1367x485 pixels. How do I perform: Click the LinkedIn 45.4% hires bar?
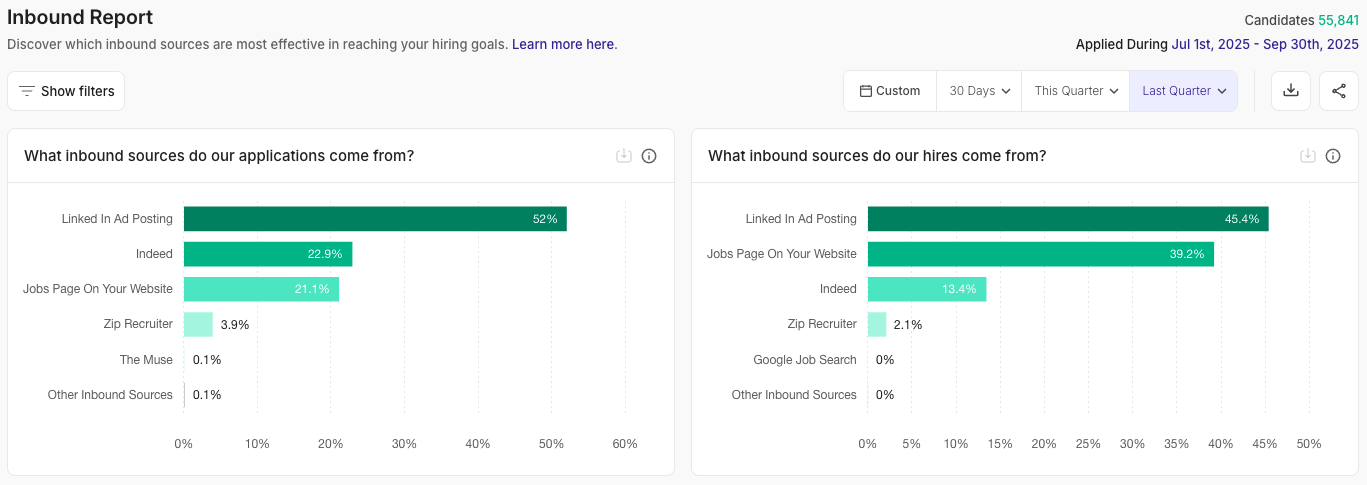click(1067, 219)
